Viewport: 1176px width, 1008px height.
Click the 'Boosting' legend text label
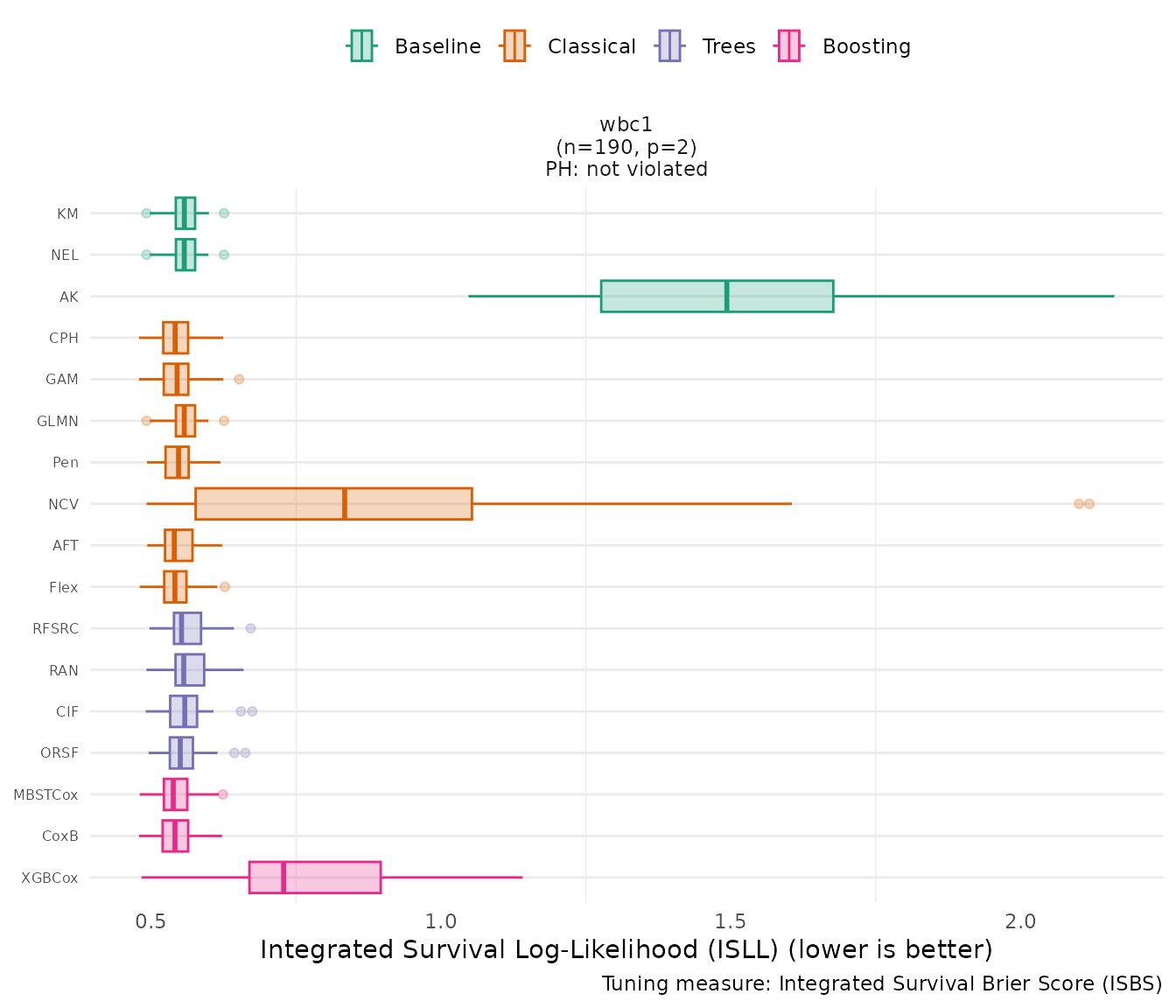tap(866, 46)
